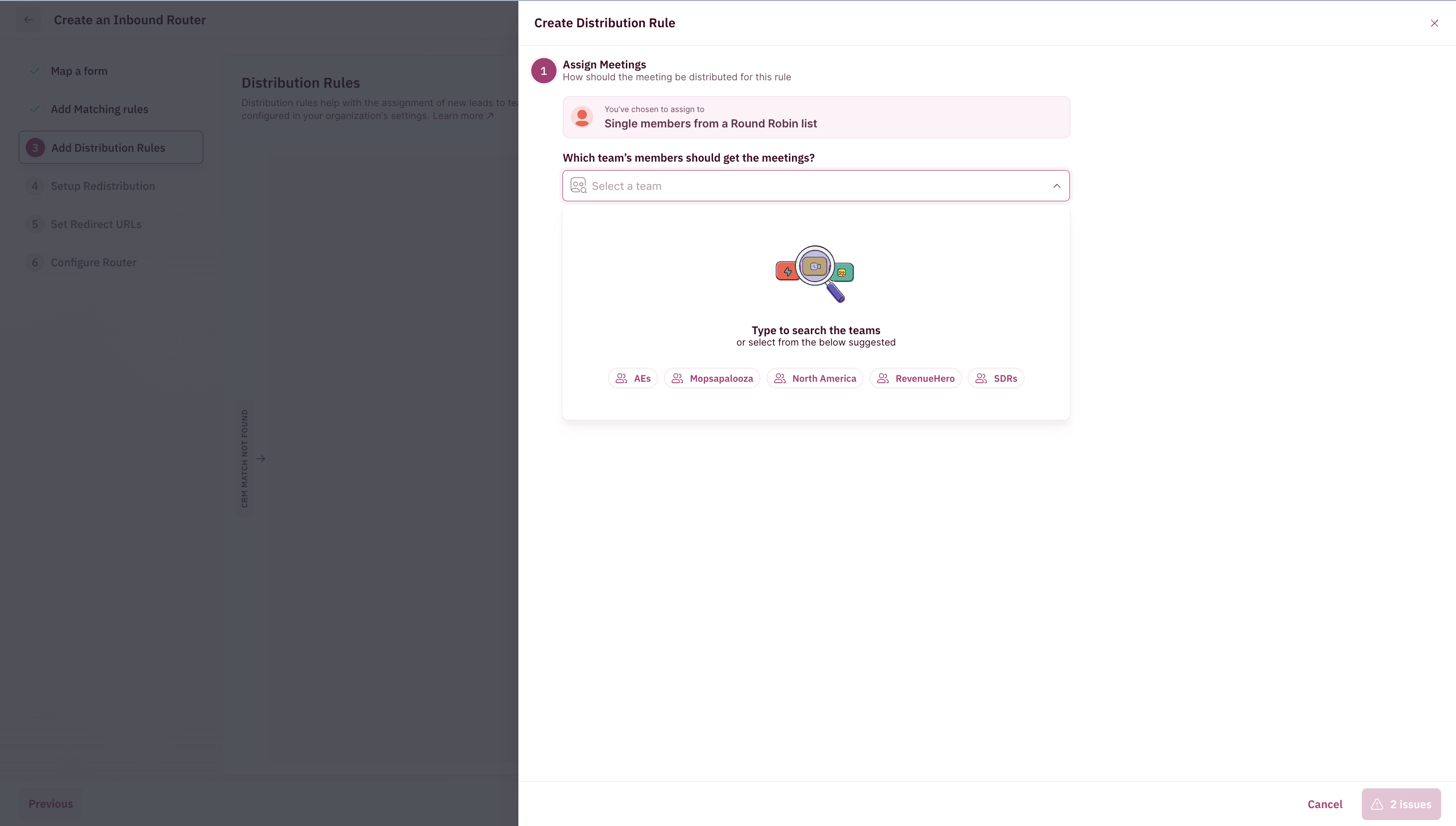Focus the Select a team input
Image resolution: width=1456 pixels, height=826 pixels.
tap(816, 185)
